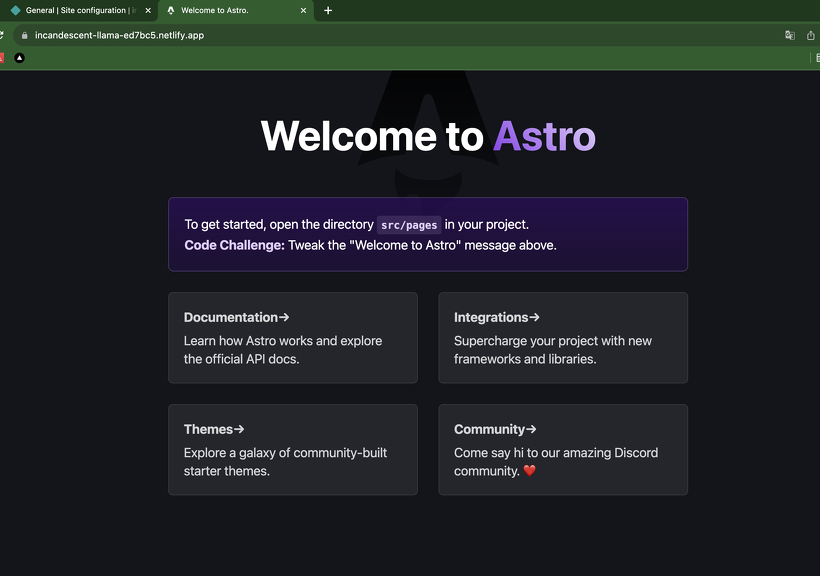Open a new browser tab
Viewport: 820px width, 576px height.
(x=328, y=10)
